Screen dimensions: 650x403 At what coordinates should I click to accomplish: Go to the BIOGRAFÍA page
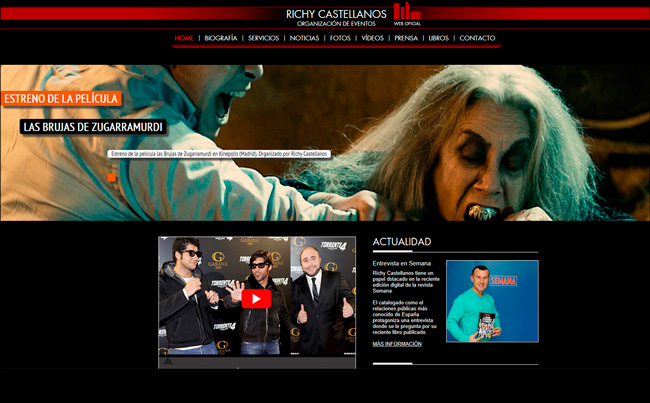[x=221, y=38]
